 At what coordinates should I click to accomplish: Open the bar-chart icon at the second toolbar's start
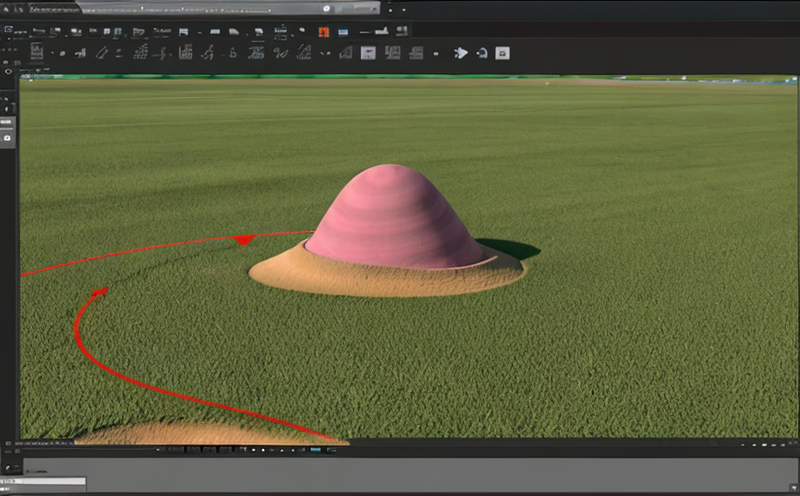coord(37,51)
